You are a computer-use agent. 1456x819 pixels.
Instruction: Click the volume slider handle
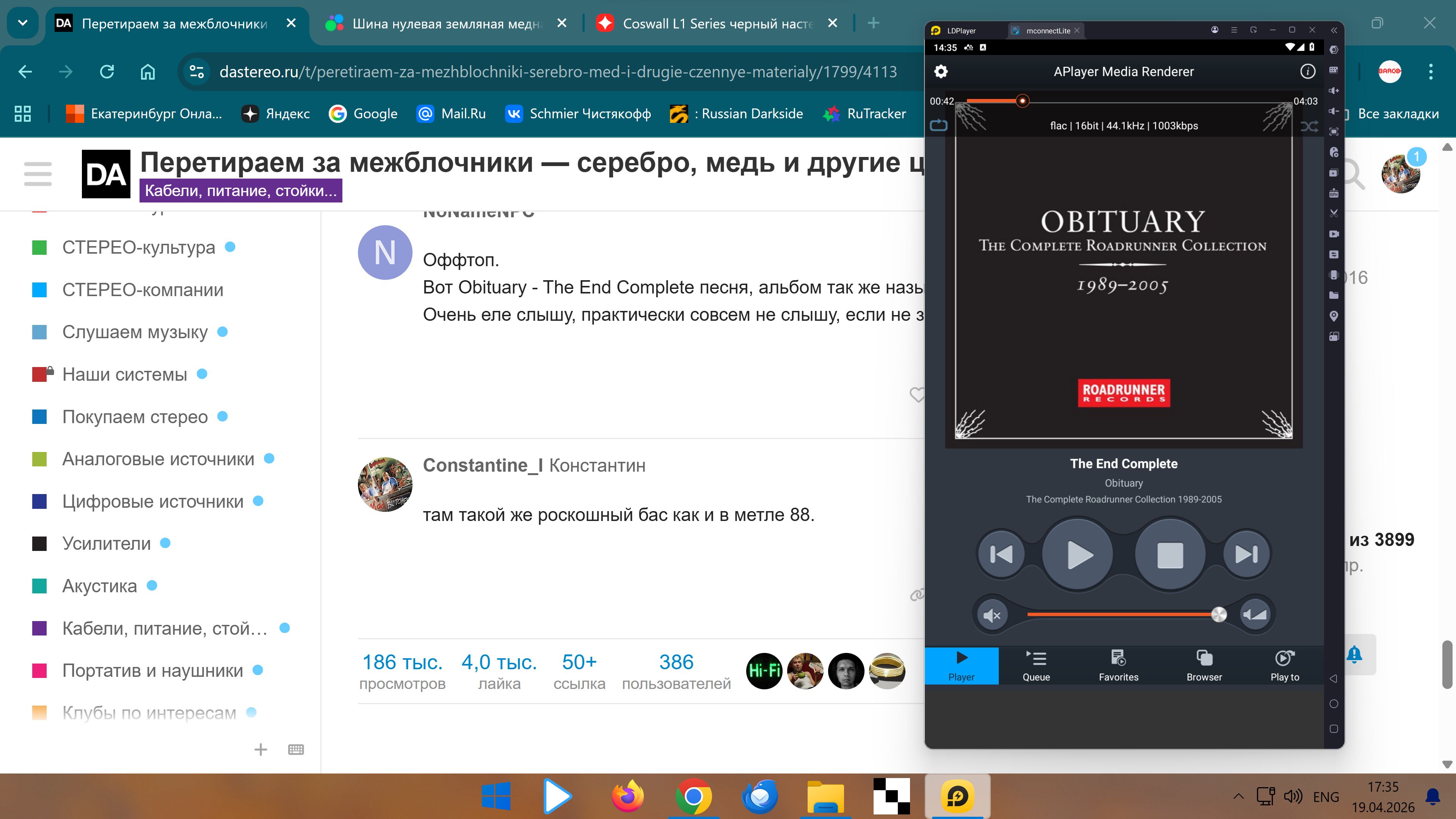(x=1219, y=614)
